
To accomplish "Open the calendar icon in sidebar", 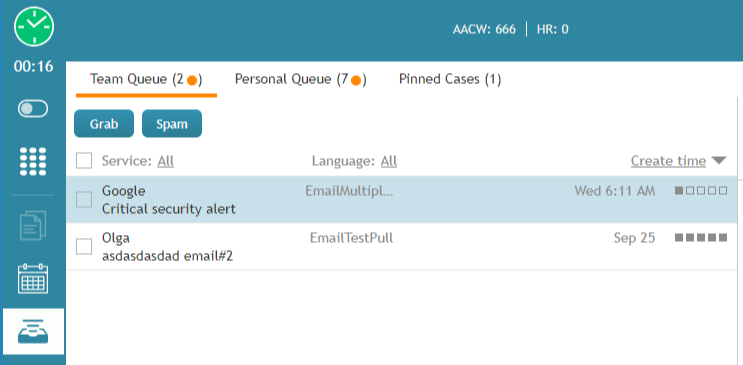I will [33, 279].
